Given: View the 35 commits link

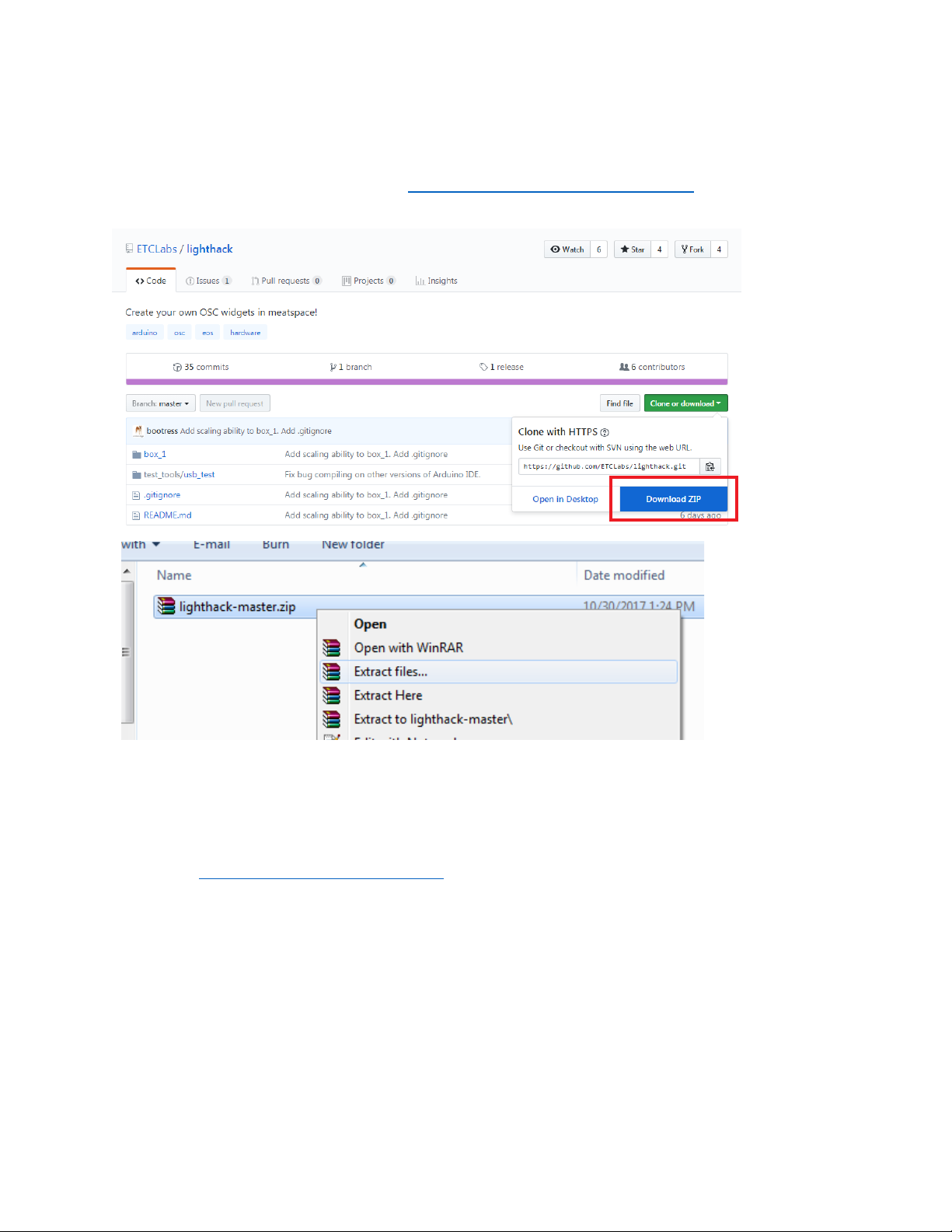Looking at the screenshot, I should point(201,368).
